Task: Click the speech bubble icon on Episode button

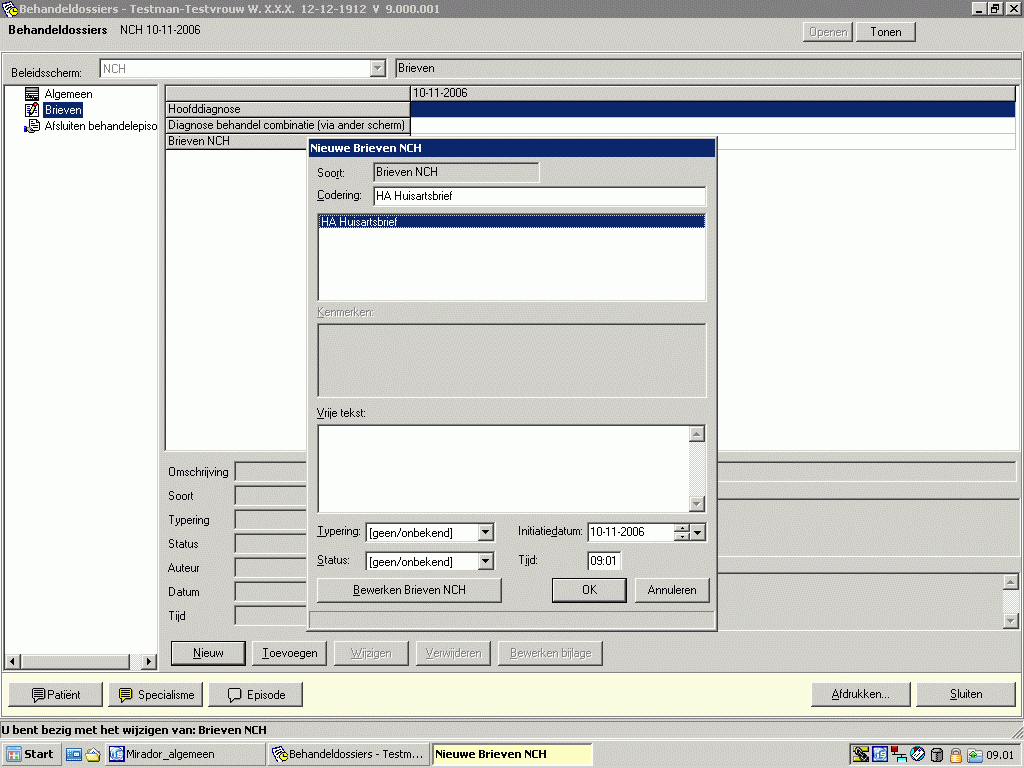Action: click(235, 695)
